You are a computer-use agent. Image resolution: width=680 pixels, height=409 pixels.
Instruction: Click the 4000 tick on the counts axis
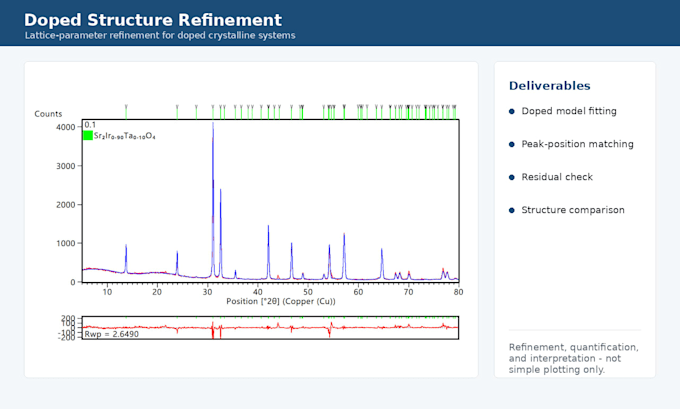click(65, 127)
